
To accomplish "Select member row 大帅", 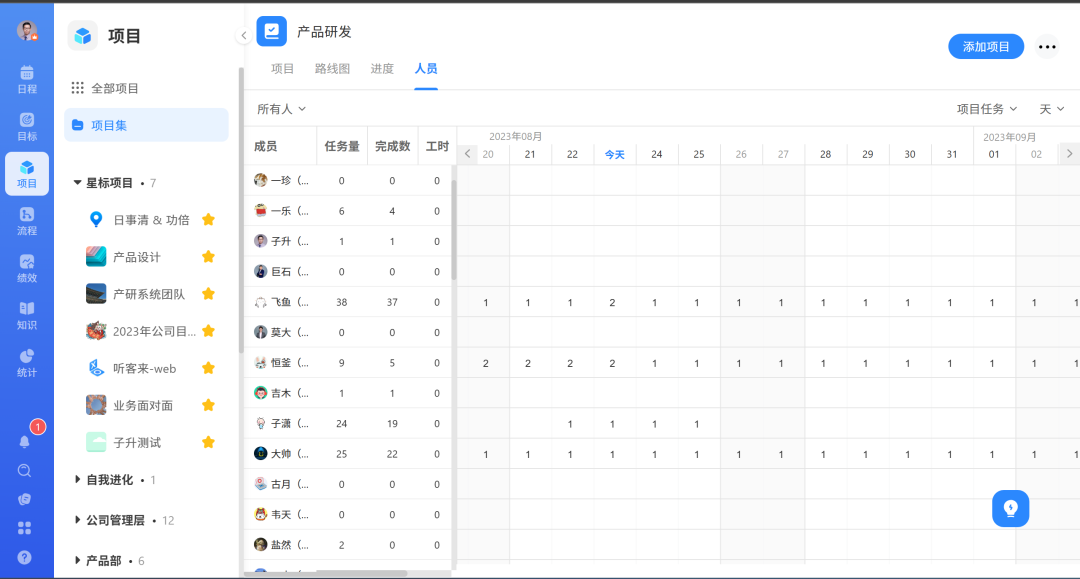I will pos(349,454).
